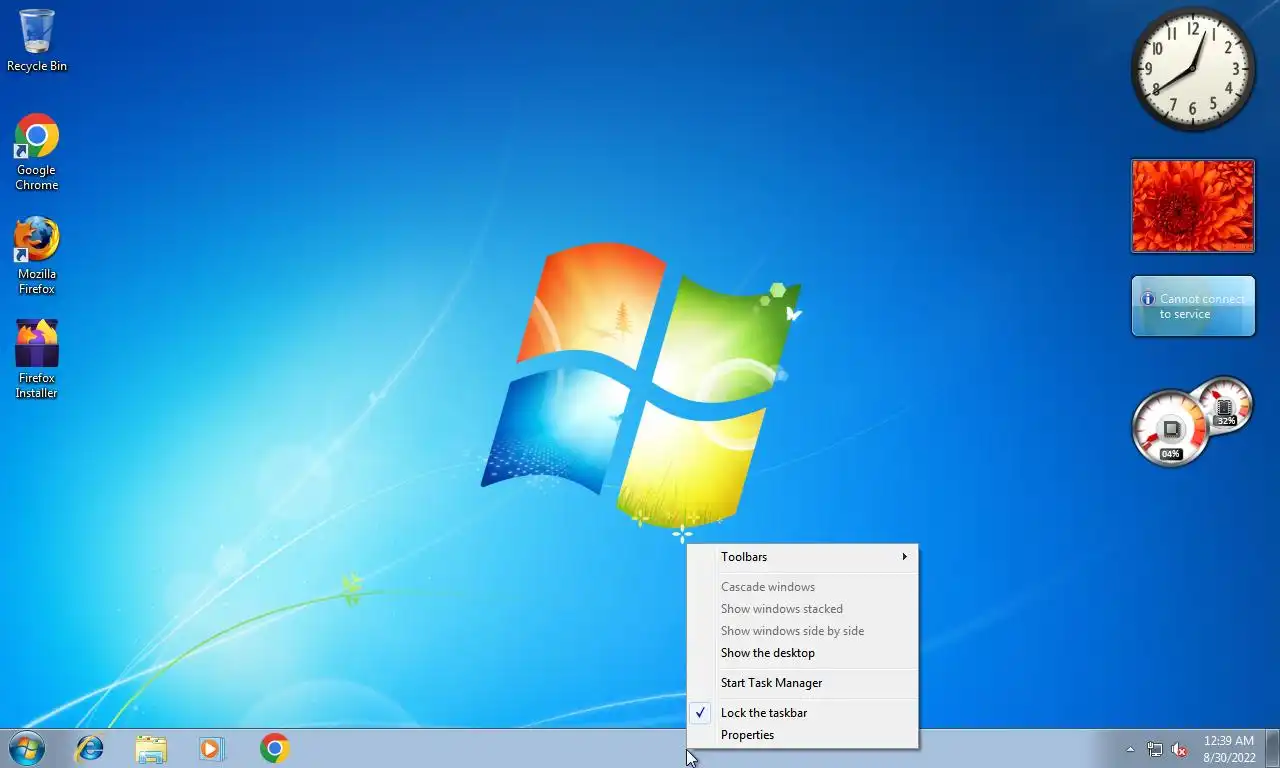The width and height of the screenshot is (1280, 768).
Task: Launch Chrome from the taskbar
Action: click(x=274, y=748)
